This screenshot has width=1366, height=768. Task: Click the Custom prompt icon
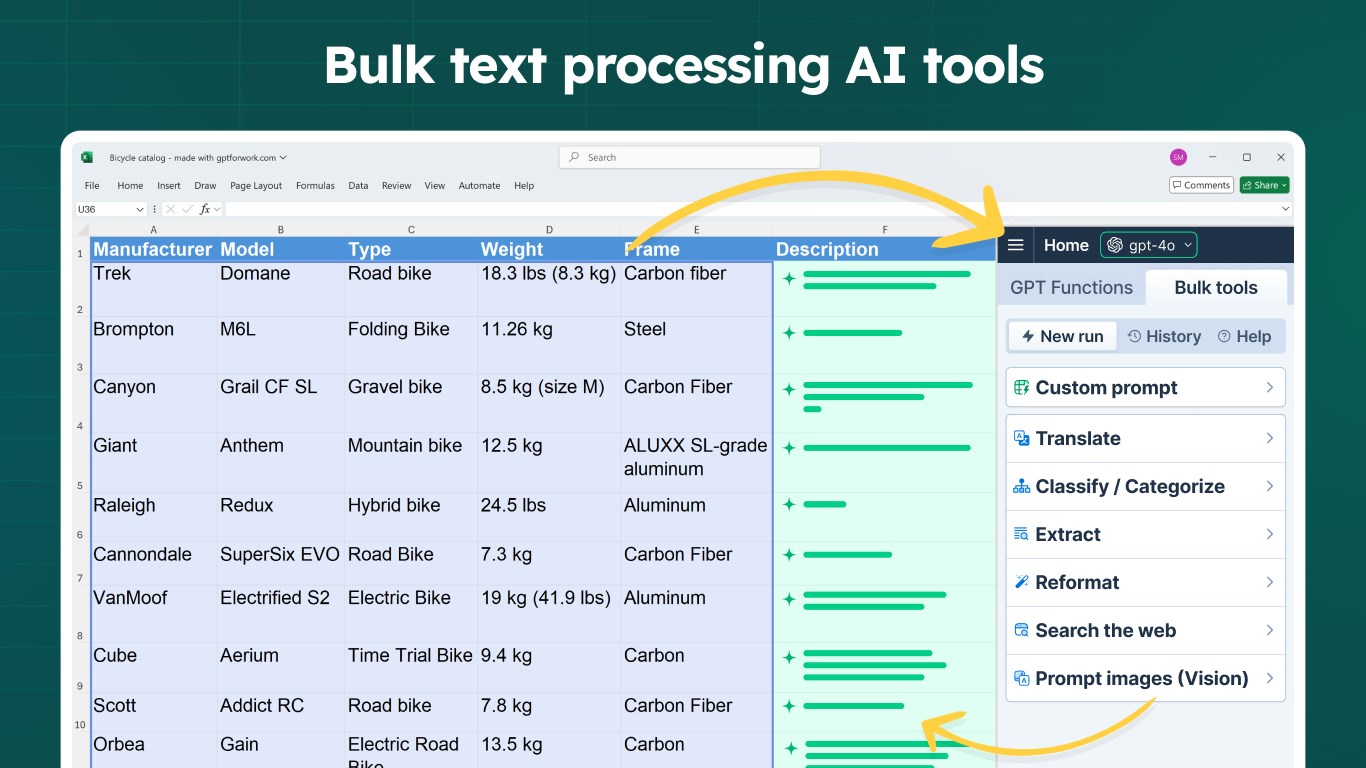1021,387
